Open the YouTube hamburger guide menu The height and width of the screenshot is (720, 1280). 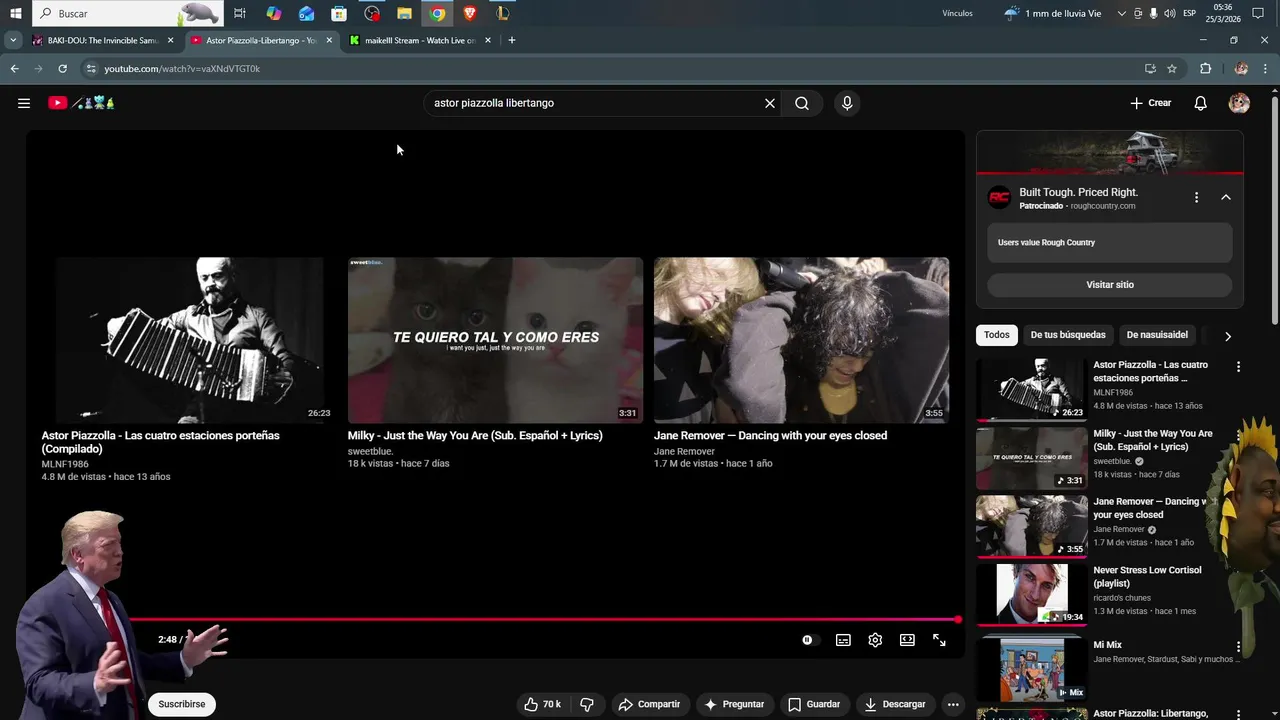24,103
